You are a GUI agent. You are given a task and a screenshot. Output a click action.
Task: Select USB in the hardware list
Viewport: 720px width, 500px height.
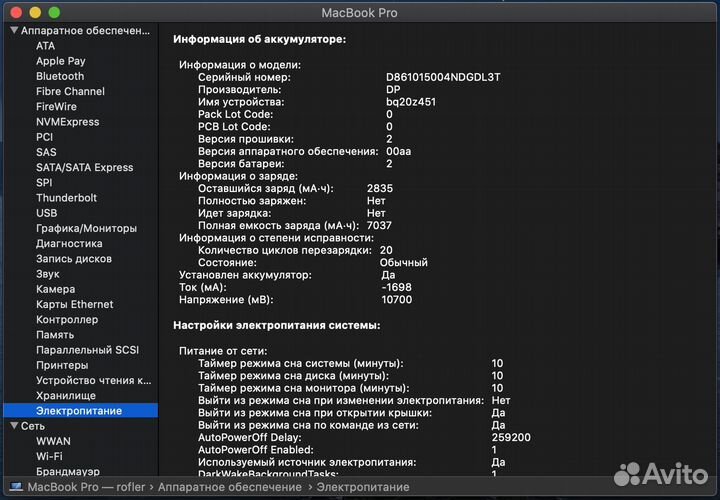pos(47,213)
